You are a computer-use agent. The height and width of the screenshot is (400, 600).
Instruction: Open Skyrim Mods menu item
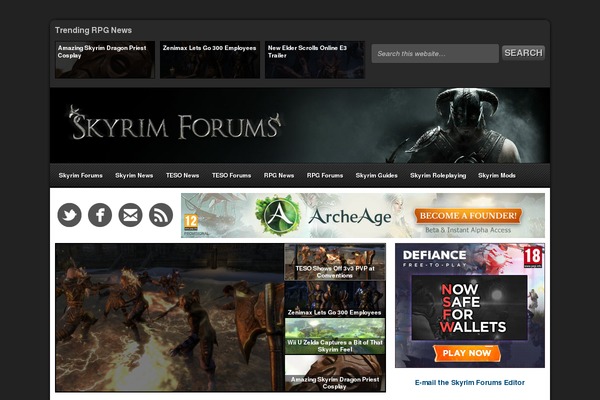click(497, 175)
